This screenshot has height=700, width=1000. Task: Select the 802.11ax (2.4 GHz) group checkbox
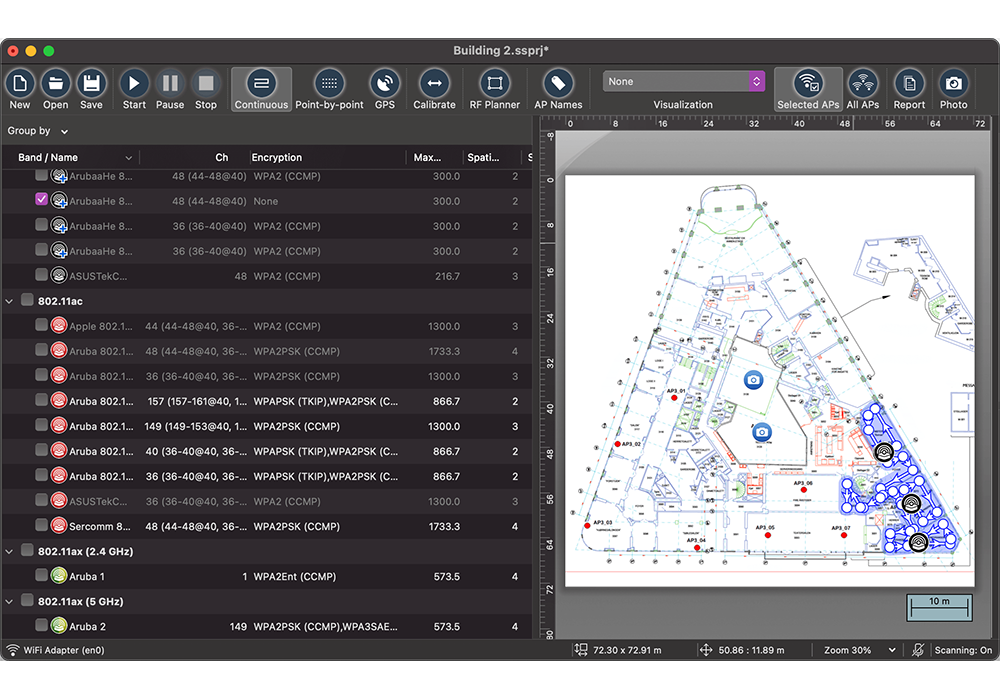pyautogui.click(x=27, y=550)
